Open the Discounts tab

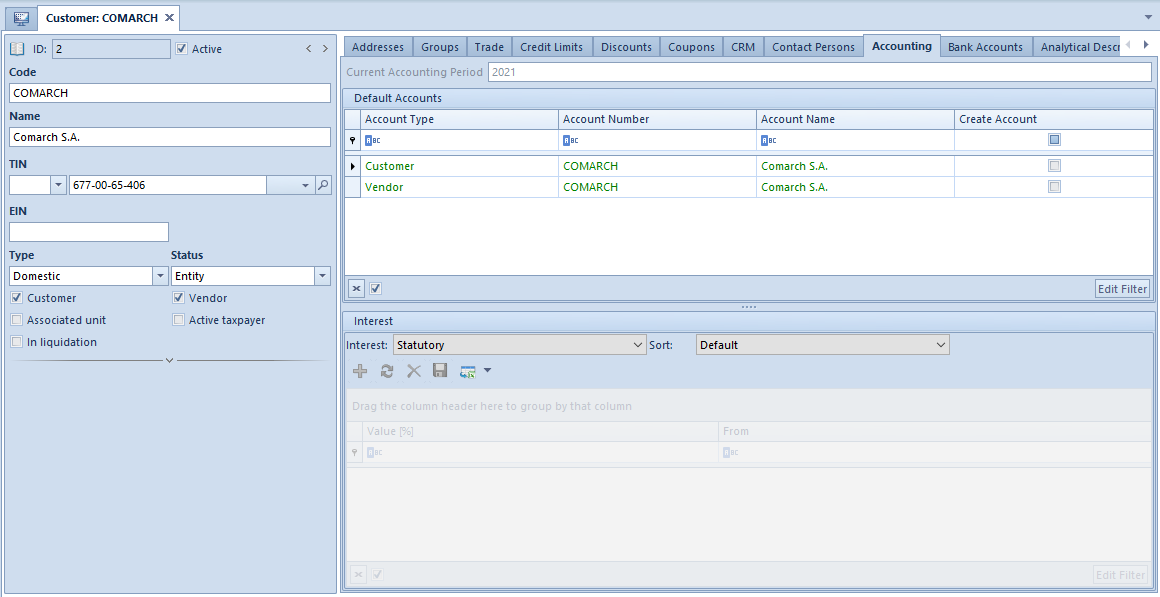coord(626,47)
